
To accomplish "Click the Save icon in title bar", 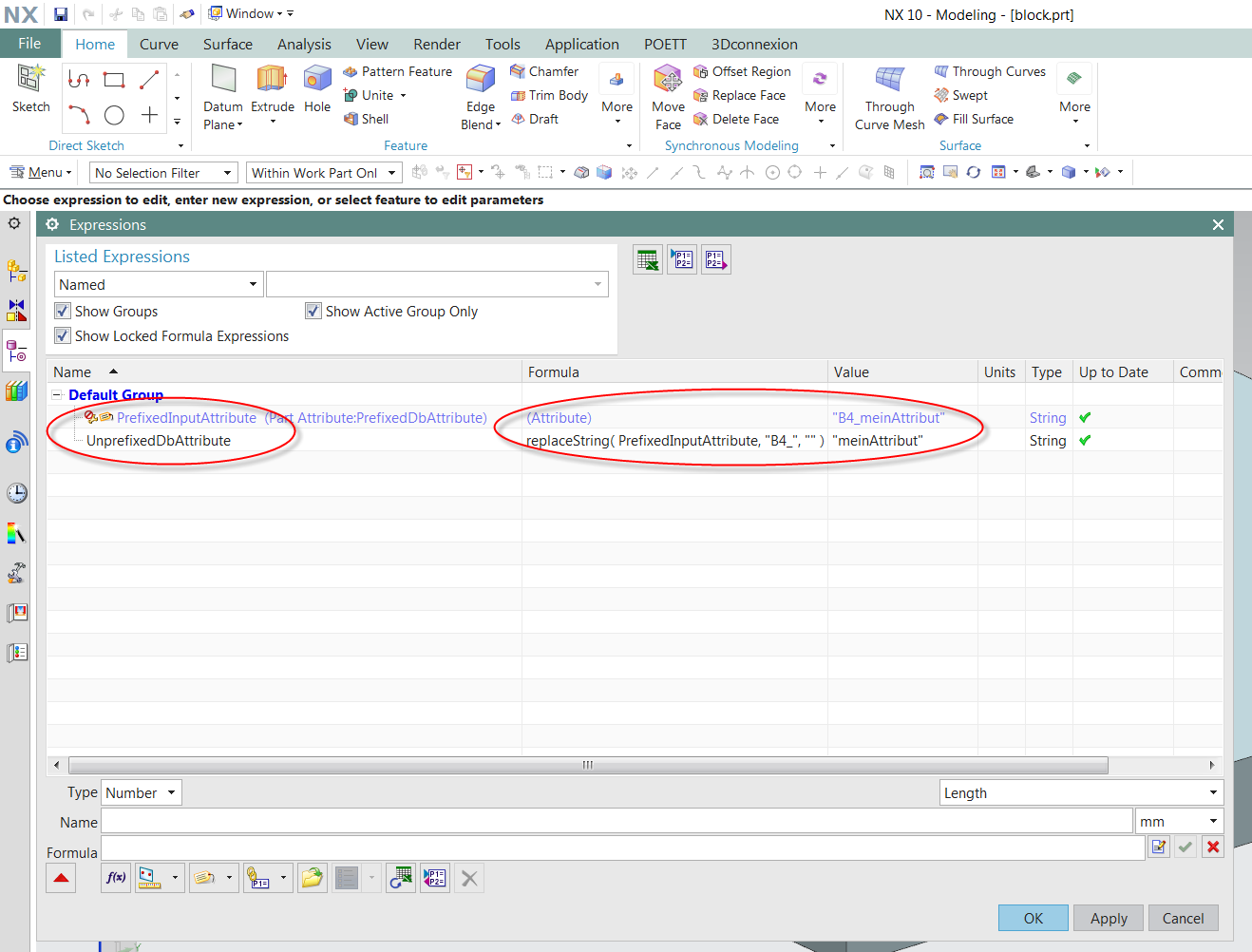I will click(x=61, y=14).
